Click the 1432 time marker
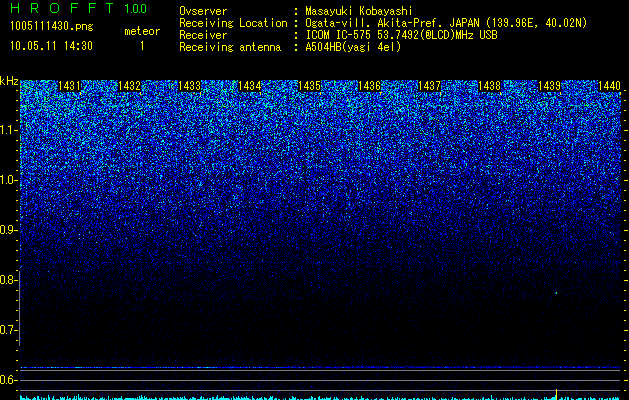The image size is (629, 400). (129, 86)
